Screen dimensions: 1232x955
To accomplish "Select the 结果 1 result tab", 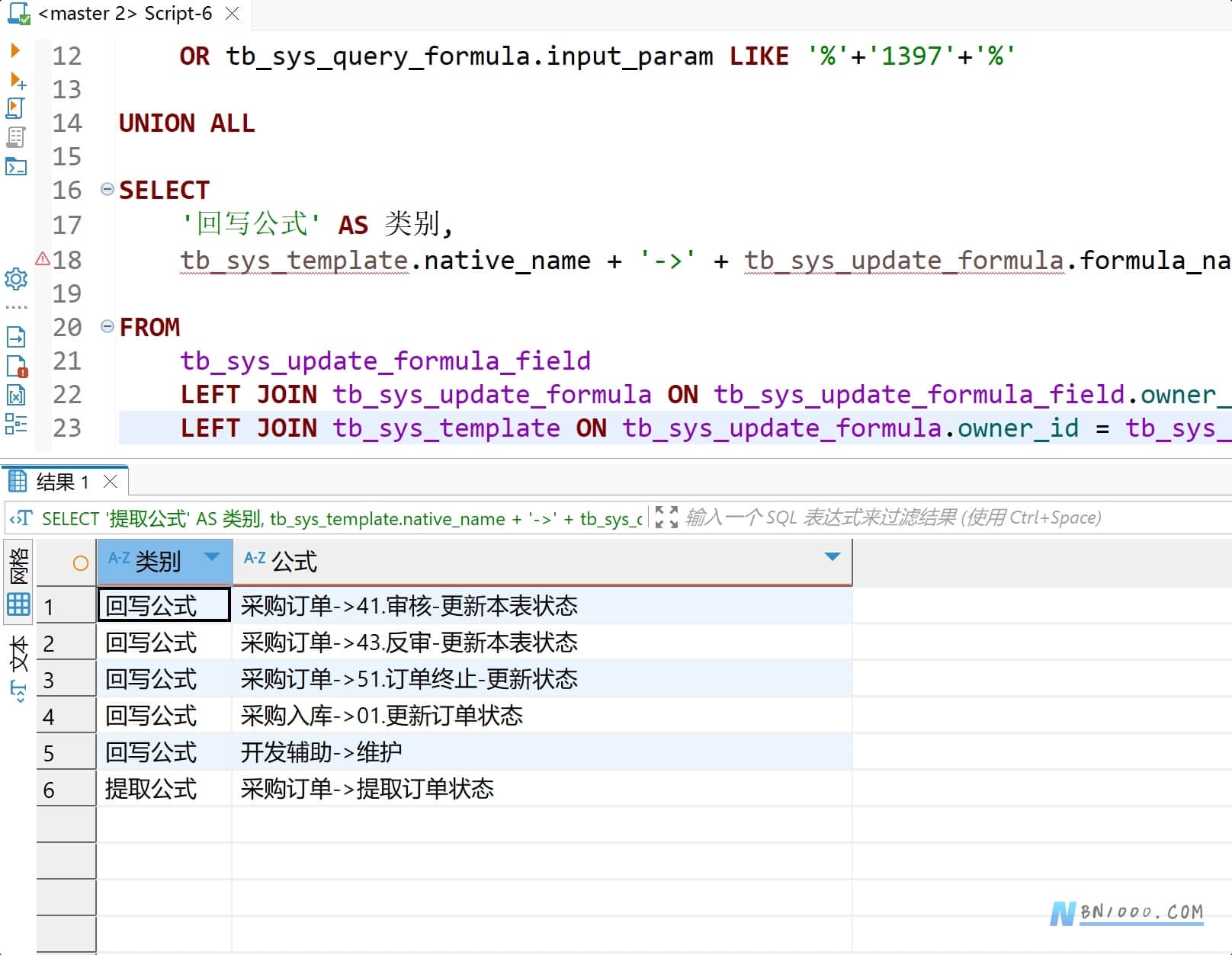I will click(63, 482).
